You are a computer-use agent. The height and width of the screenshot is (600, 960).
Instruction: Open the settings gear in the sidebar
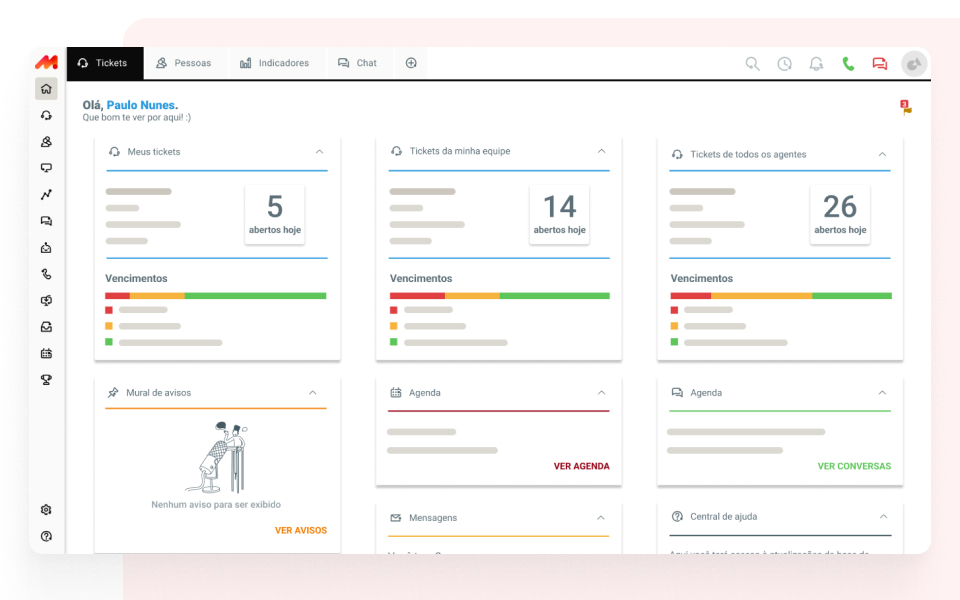tap(46, 510)
